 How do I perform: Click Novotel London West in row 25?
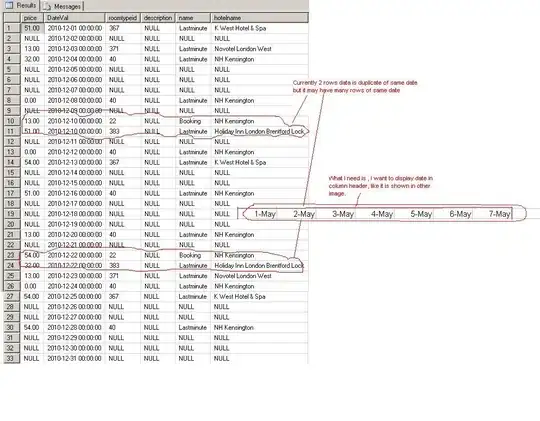[243, 276]
